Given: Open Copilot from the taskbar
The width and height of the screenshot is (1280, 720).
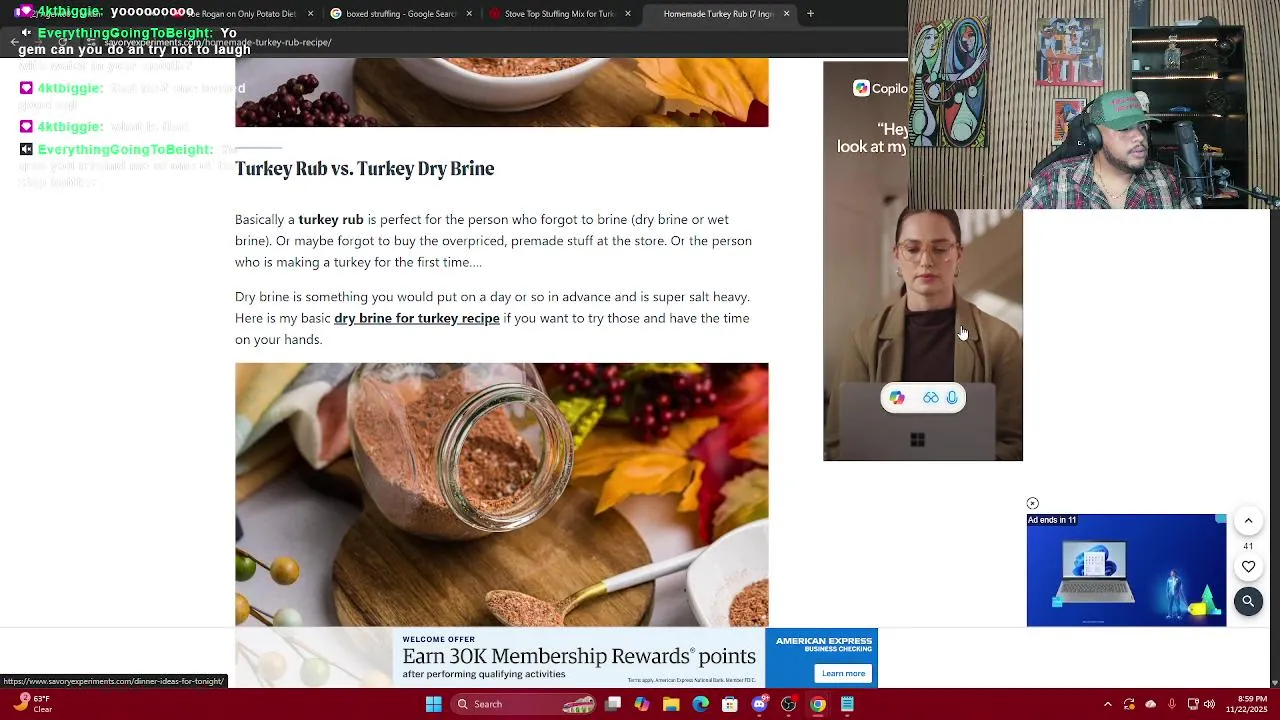Looking at the screenshot, I should click(642, 704).
